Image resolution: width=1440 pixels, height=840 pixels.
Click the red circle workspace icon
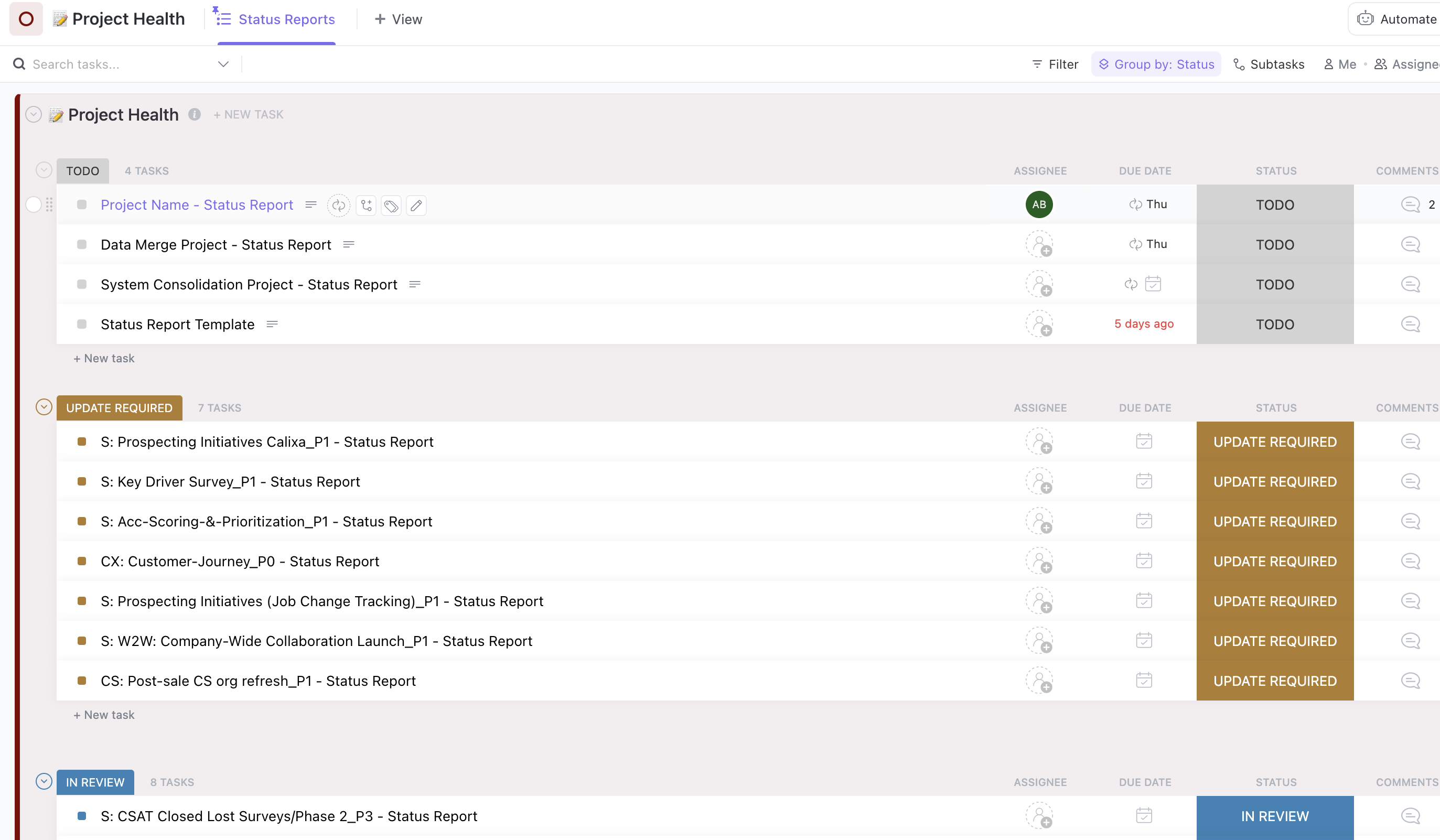pos(26,19)
